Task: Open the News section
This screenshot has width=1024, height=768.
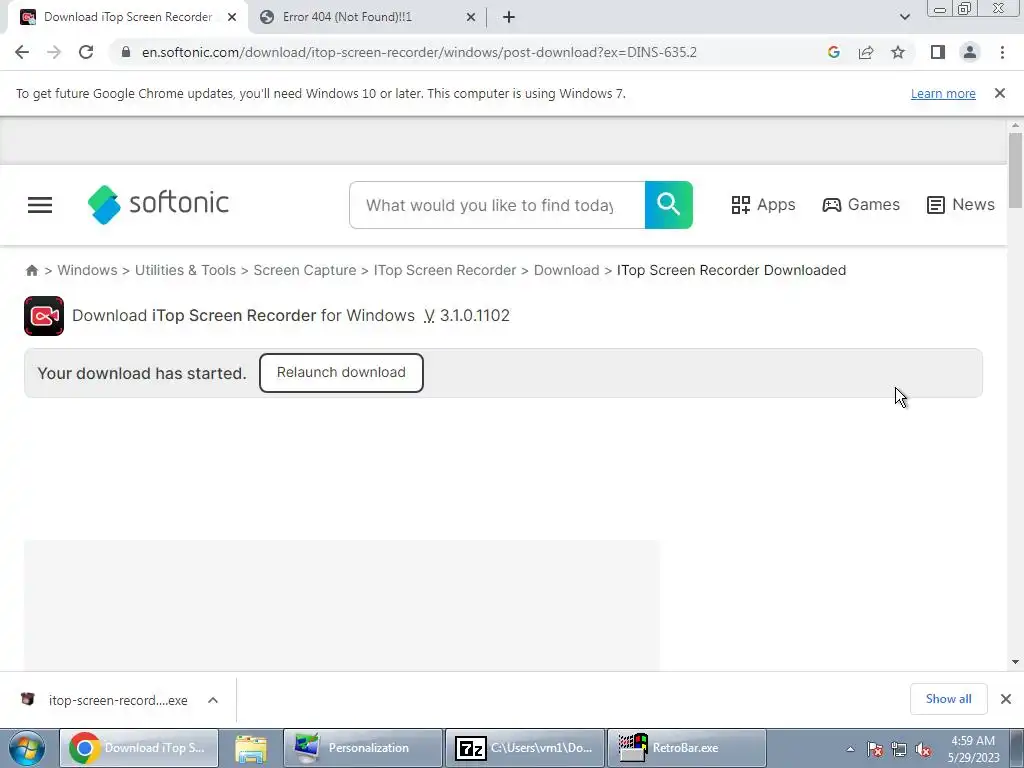Action: [x=961, y=204]
